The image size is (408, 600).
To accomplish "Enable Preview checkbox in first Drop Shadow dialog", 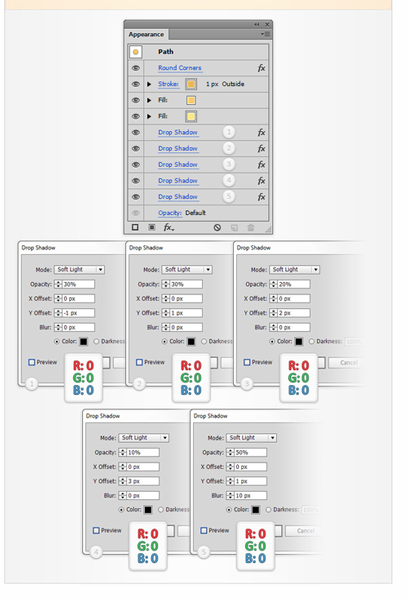I will coord(32,362).
